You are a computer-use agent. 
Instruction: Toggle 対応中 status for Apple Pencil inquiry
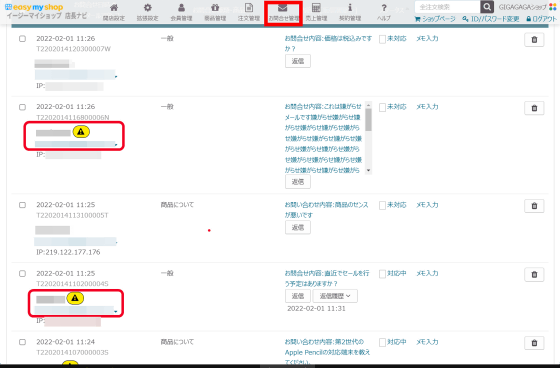[x=382, y=343]
